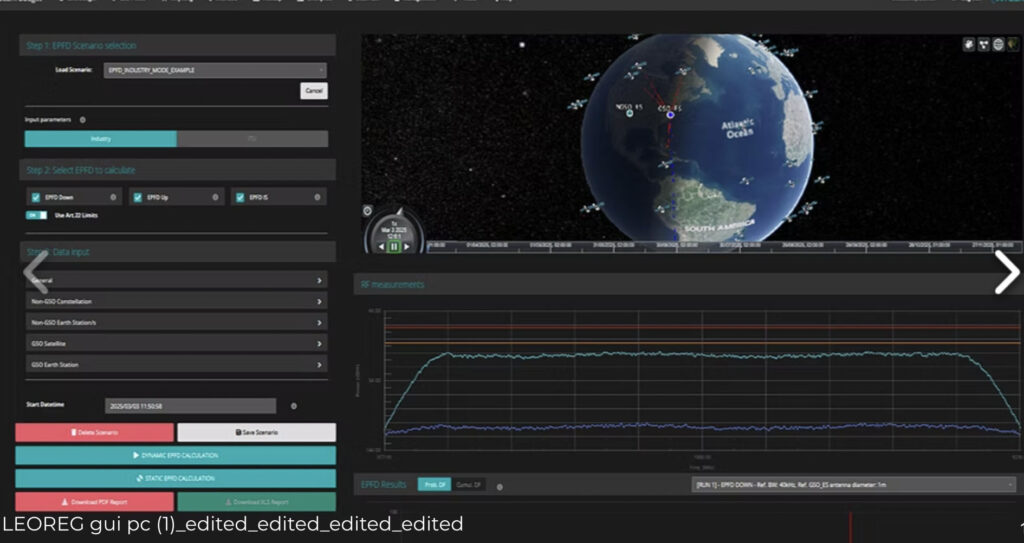
Task: Uncheck the EPFD Down checkbox
Action: coord(36,198)
